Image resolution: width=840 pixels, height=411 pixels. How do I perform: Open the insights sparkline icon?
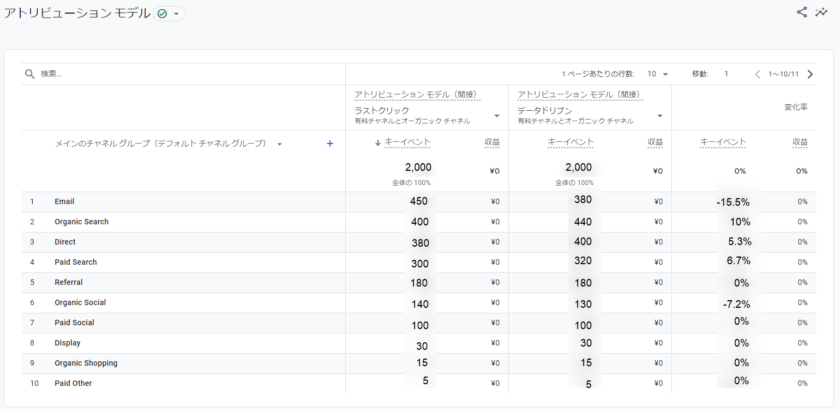point(821,13)
